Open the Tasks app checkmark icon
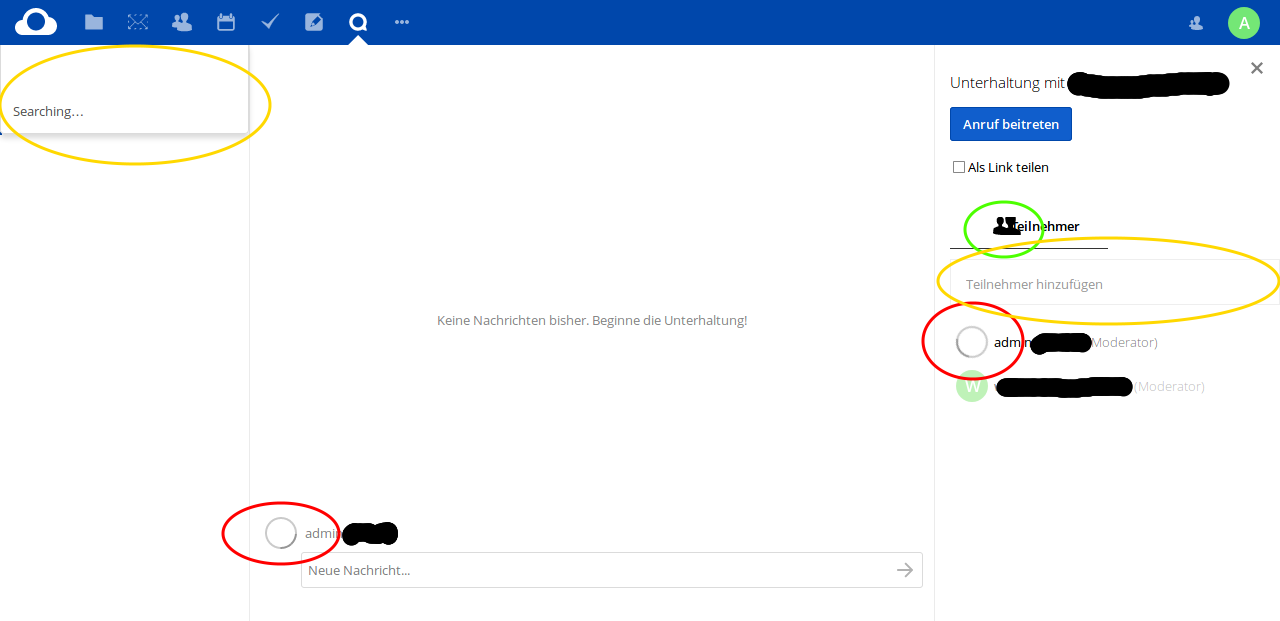Screen dimensions: 1280x621 [x=269, y=21]
